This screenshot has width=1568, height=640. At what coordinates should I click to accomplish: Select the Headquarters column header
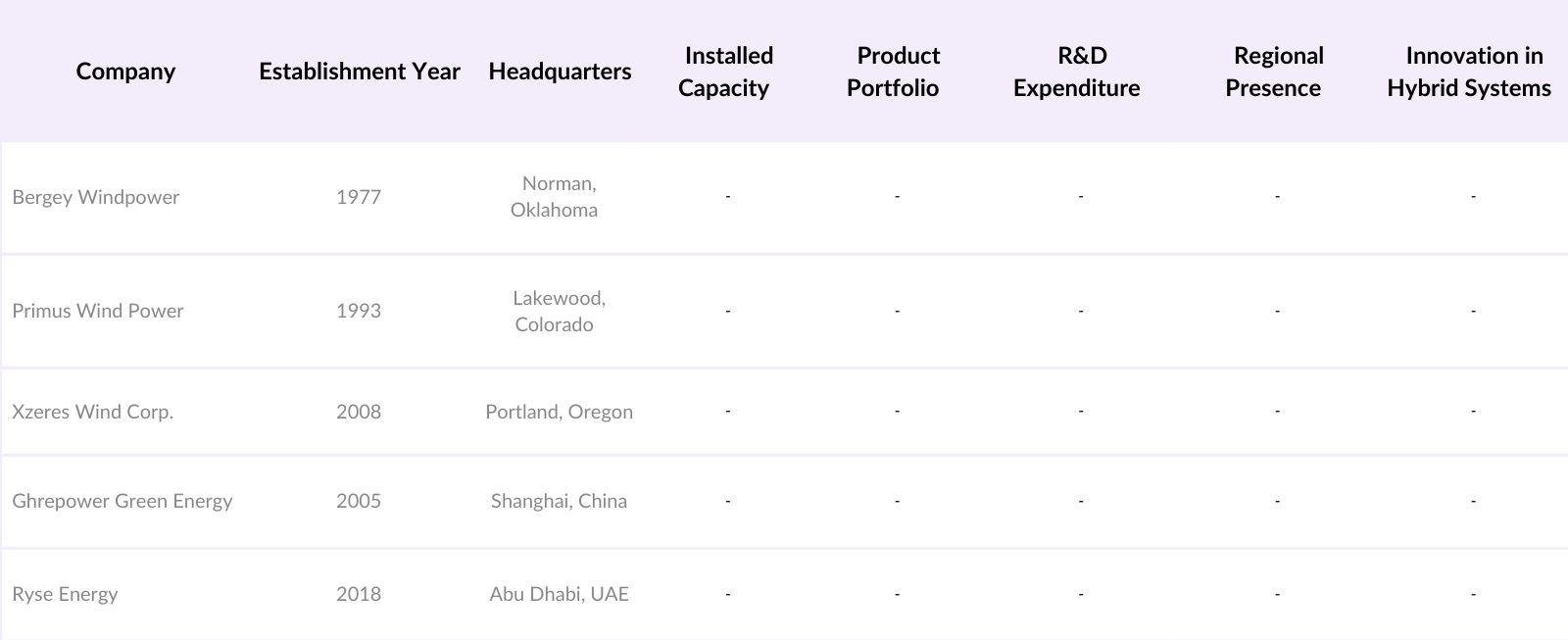pos(560,72)
